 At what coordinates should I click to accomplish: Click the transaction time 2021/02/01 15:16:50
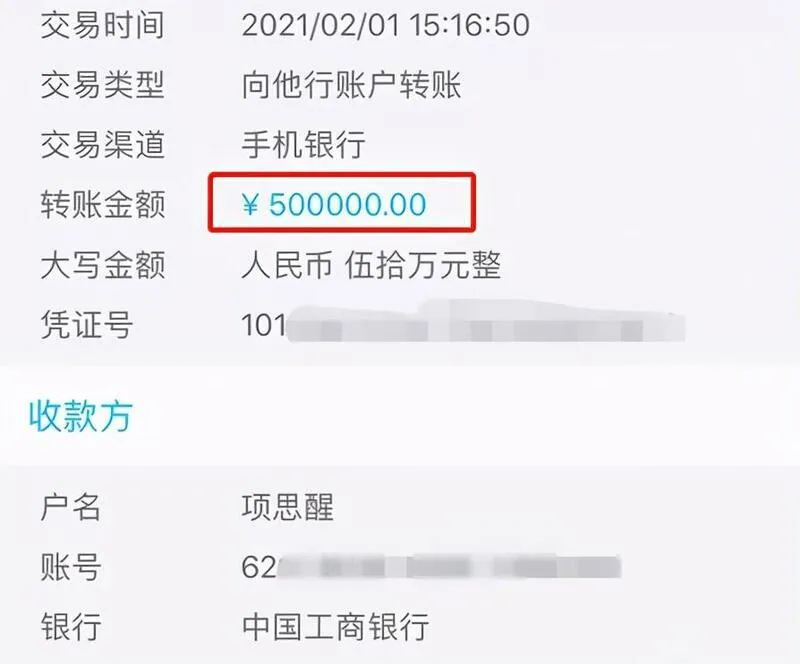tap(386, 25)
